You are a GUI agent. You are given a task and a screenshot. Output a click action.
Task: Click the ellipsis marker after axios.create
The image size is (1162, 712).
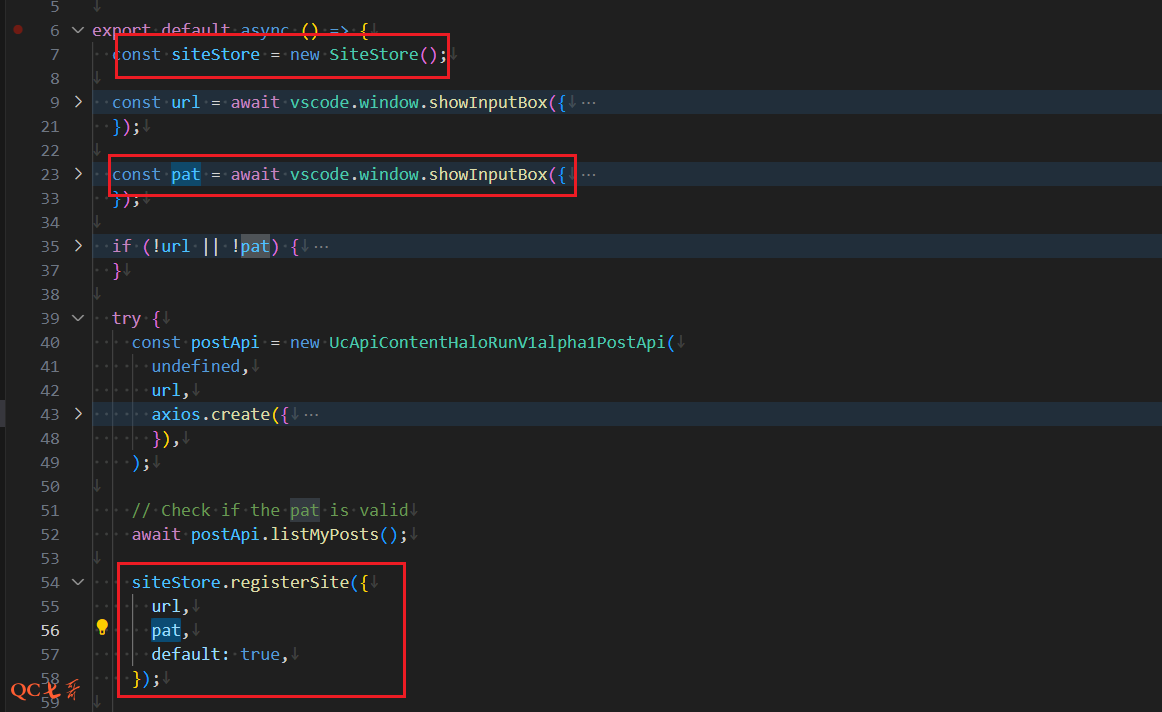coord(311,414)
